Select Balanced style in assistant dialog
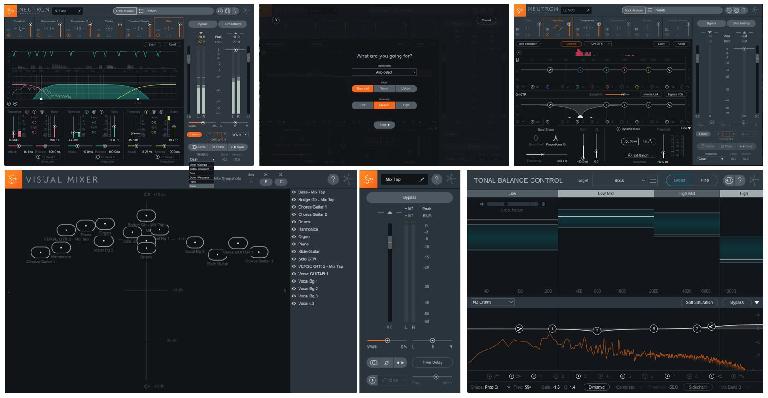 tap(362, 89)
